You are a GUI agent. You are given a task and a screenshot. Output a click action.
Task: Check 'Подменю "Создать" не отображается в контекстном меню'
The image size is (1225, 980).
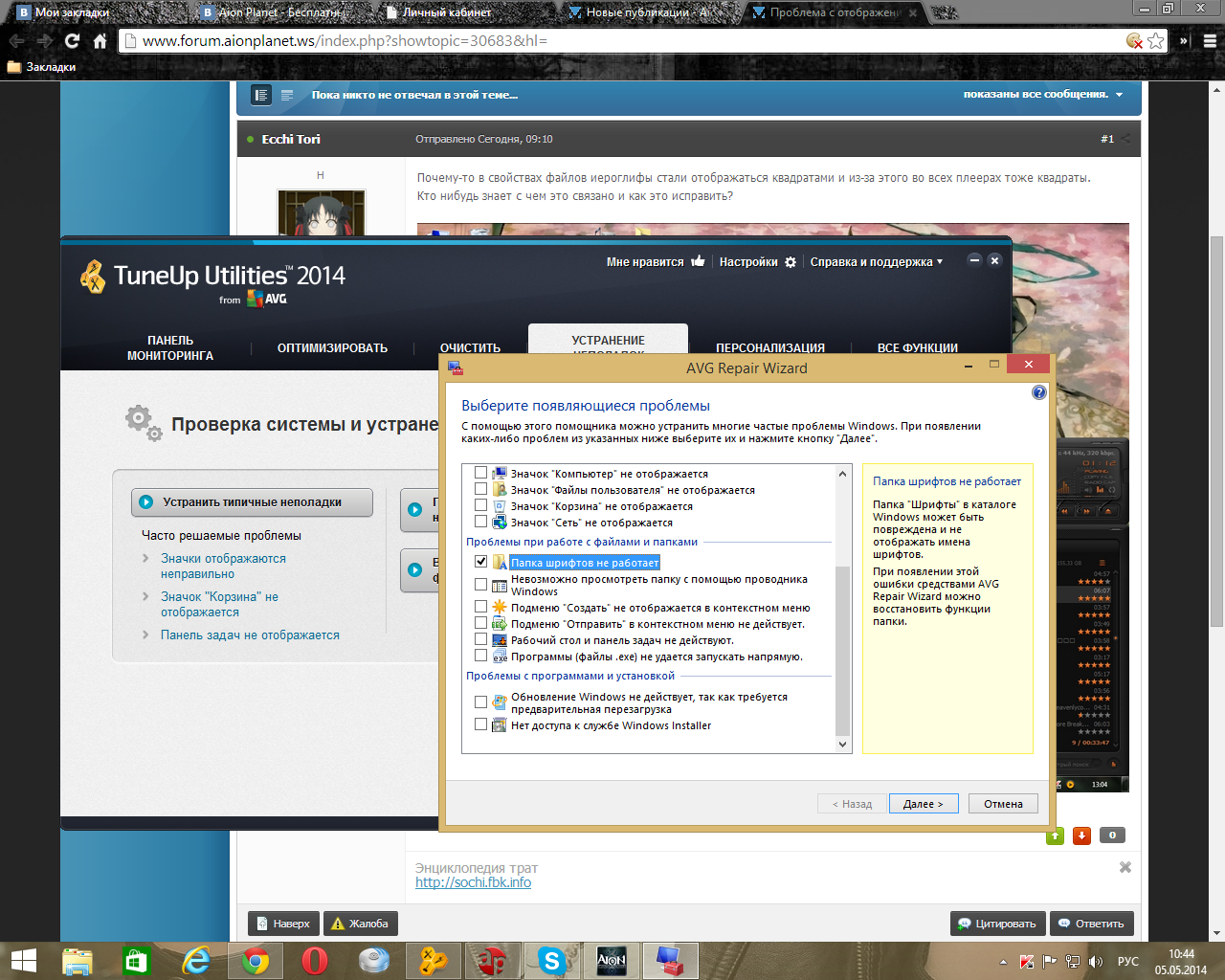coord(480,607)
